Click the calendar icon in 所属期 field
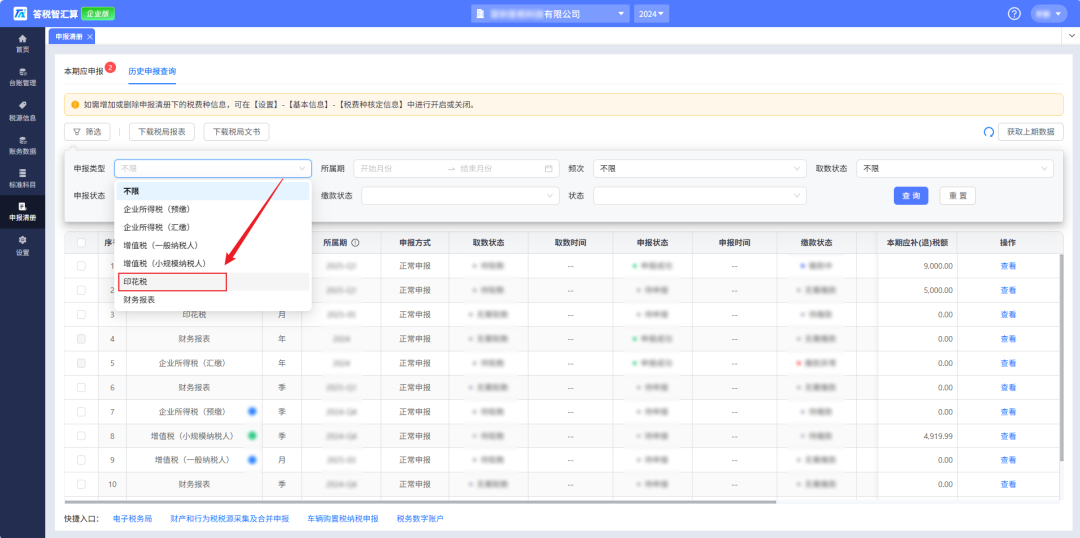Image resolution: width=1080 pixels, height=538 pixels. 548,169
